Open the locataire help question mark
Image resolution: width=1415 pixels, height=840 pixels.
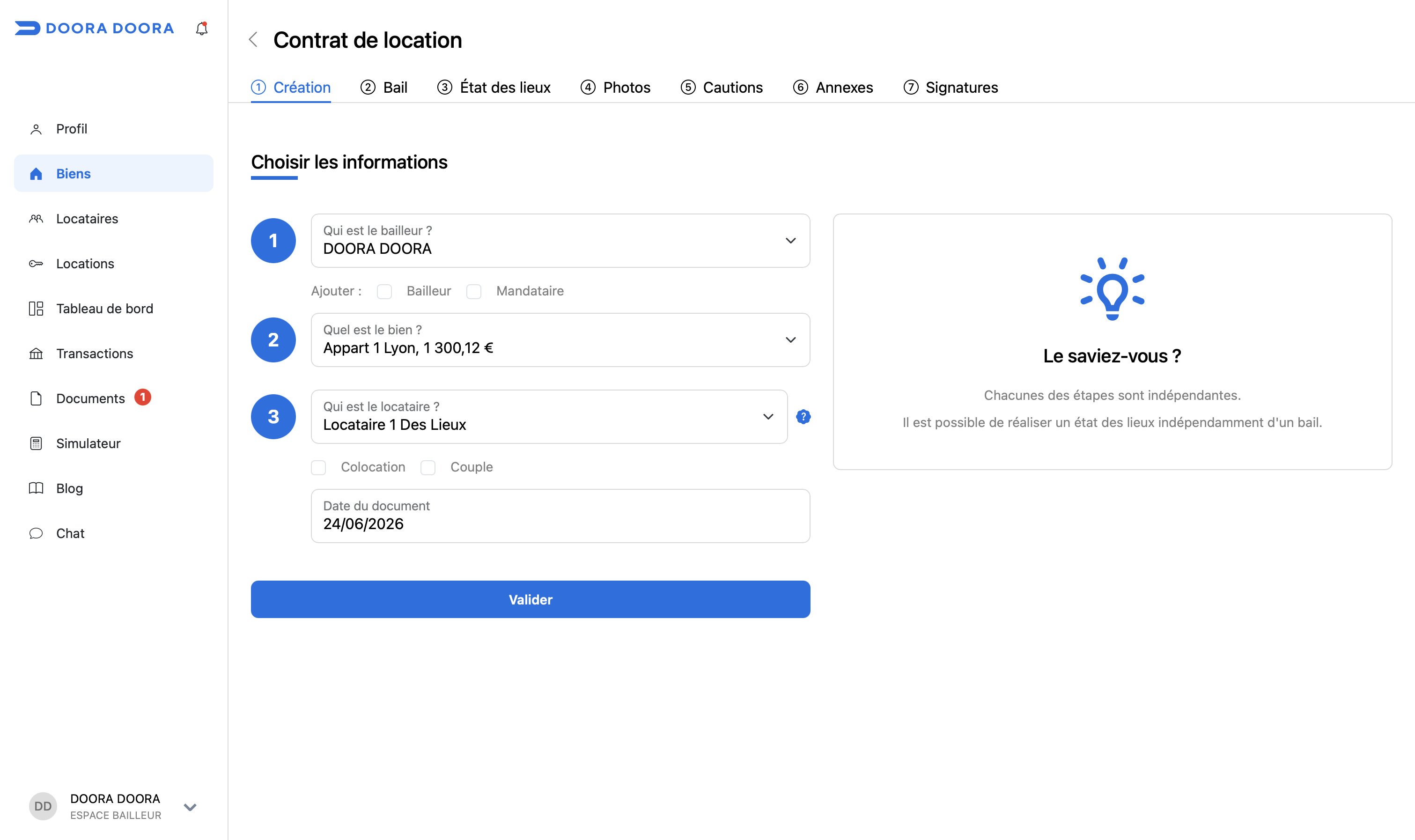point(803,417)
